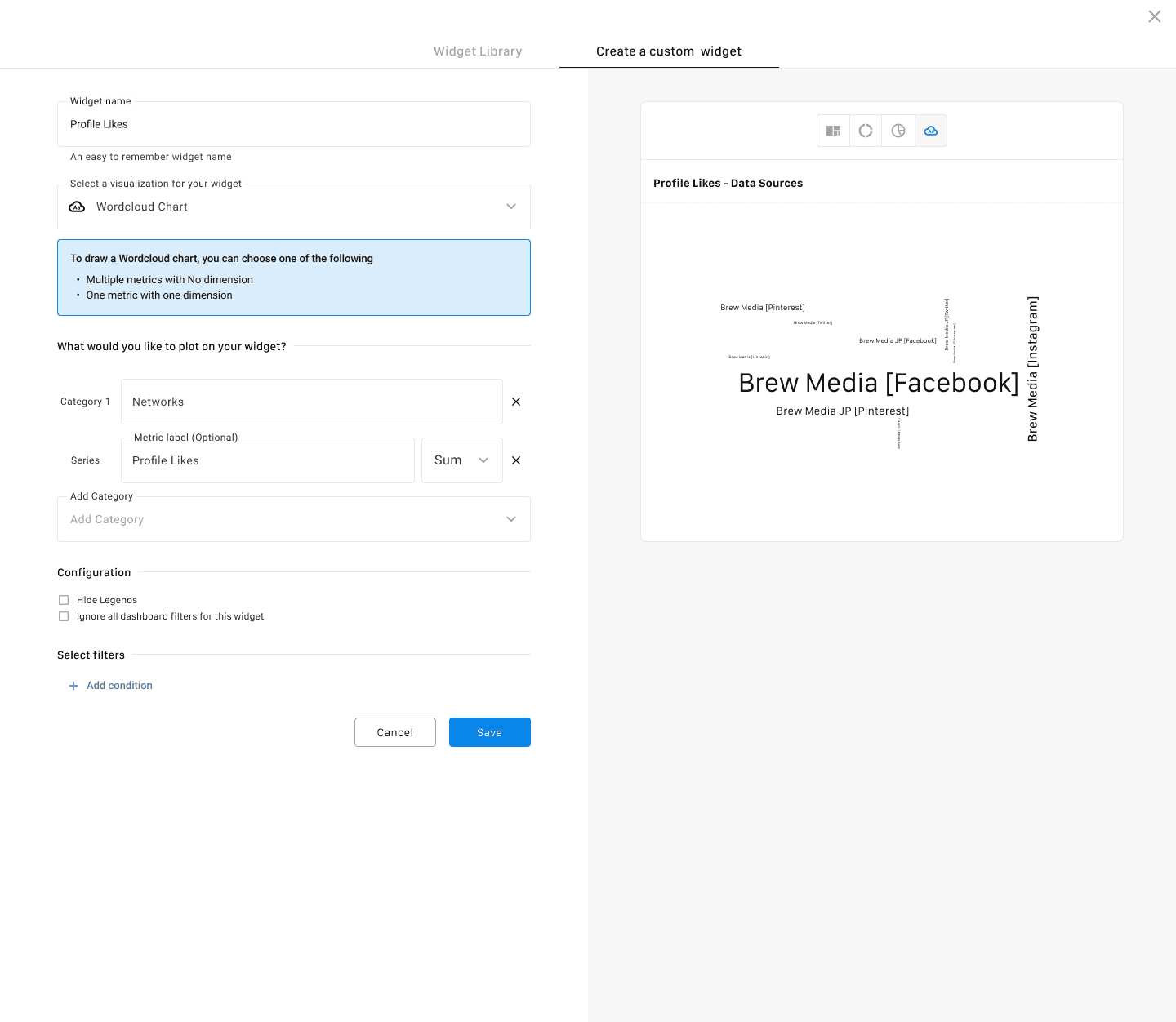
Task: Switch preview to treemap chart icon
Action: point(833,131)
